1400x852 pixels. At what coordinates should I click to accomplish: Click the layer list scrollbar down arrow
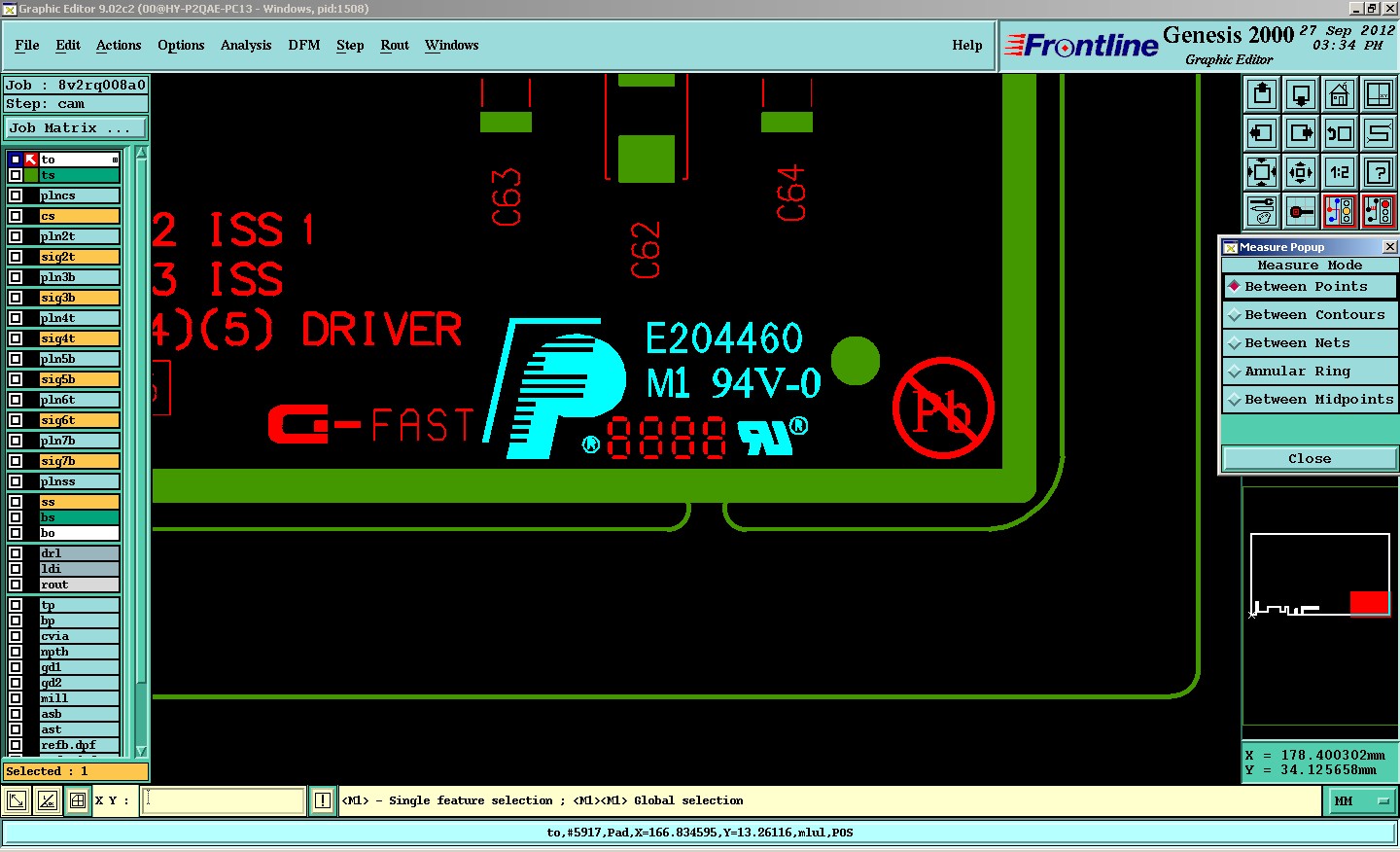[x=141, y=751]
